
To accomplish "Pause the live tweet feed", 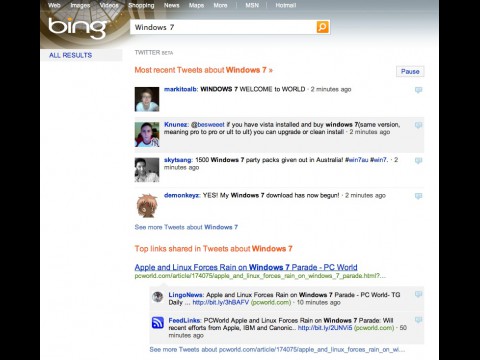I will pyautogui.click(x=410, y=71).
